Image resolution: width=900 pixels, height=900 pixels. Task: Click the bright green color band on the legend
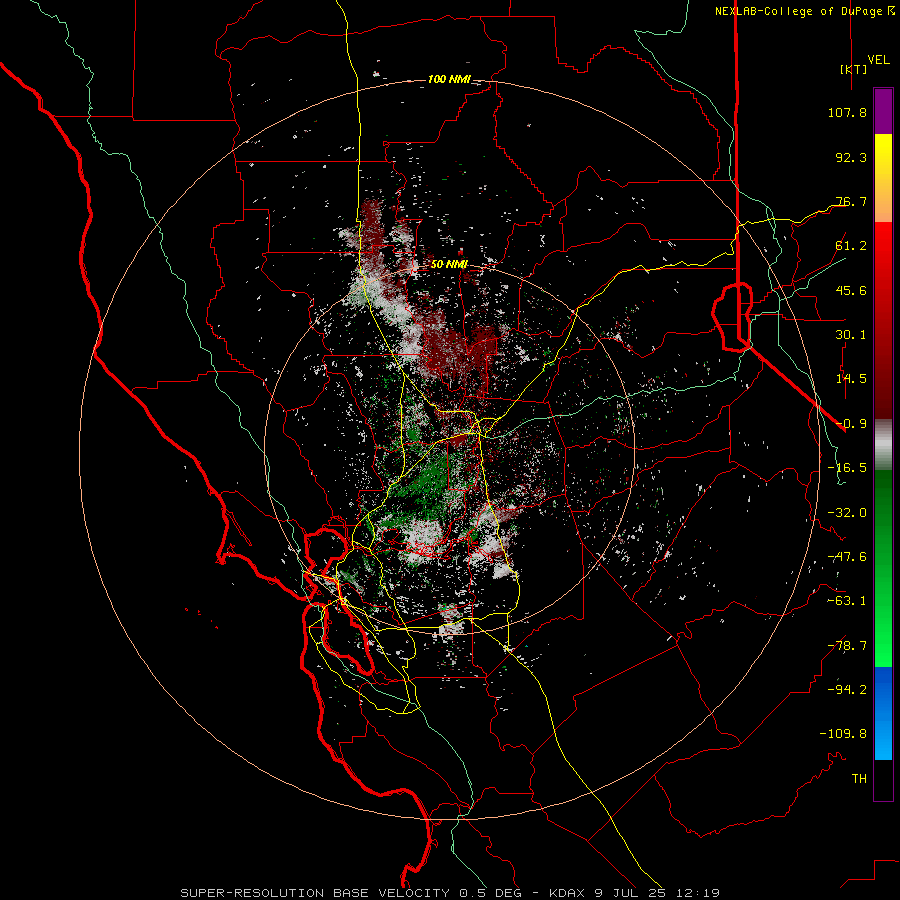883,643
